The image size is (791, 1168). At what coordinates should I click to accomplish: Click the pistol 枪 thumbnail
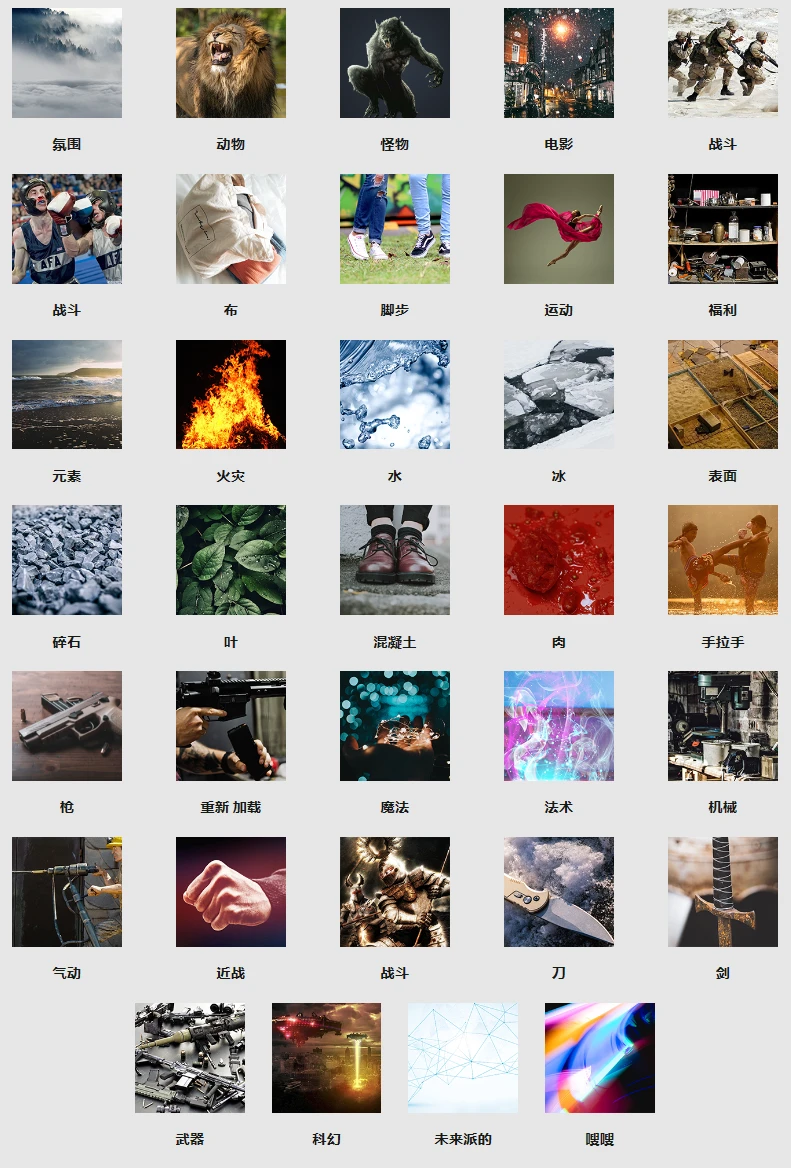click(67, 726)
